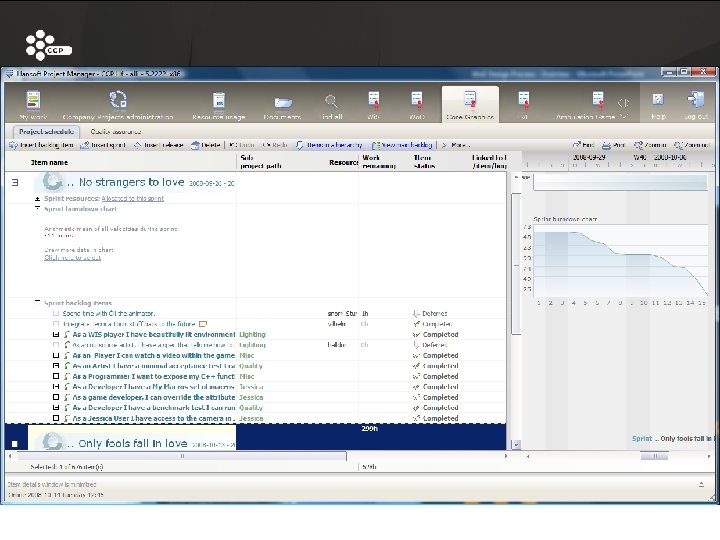This screenshot has height=540, width=720.
Task: Open Company Projects administration icon
Action: point(118,100)
